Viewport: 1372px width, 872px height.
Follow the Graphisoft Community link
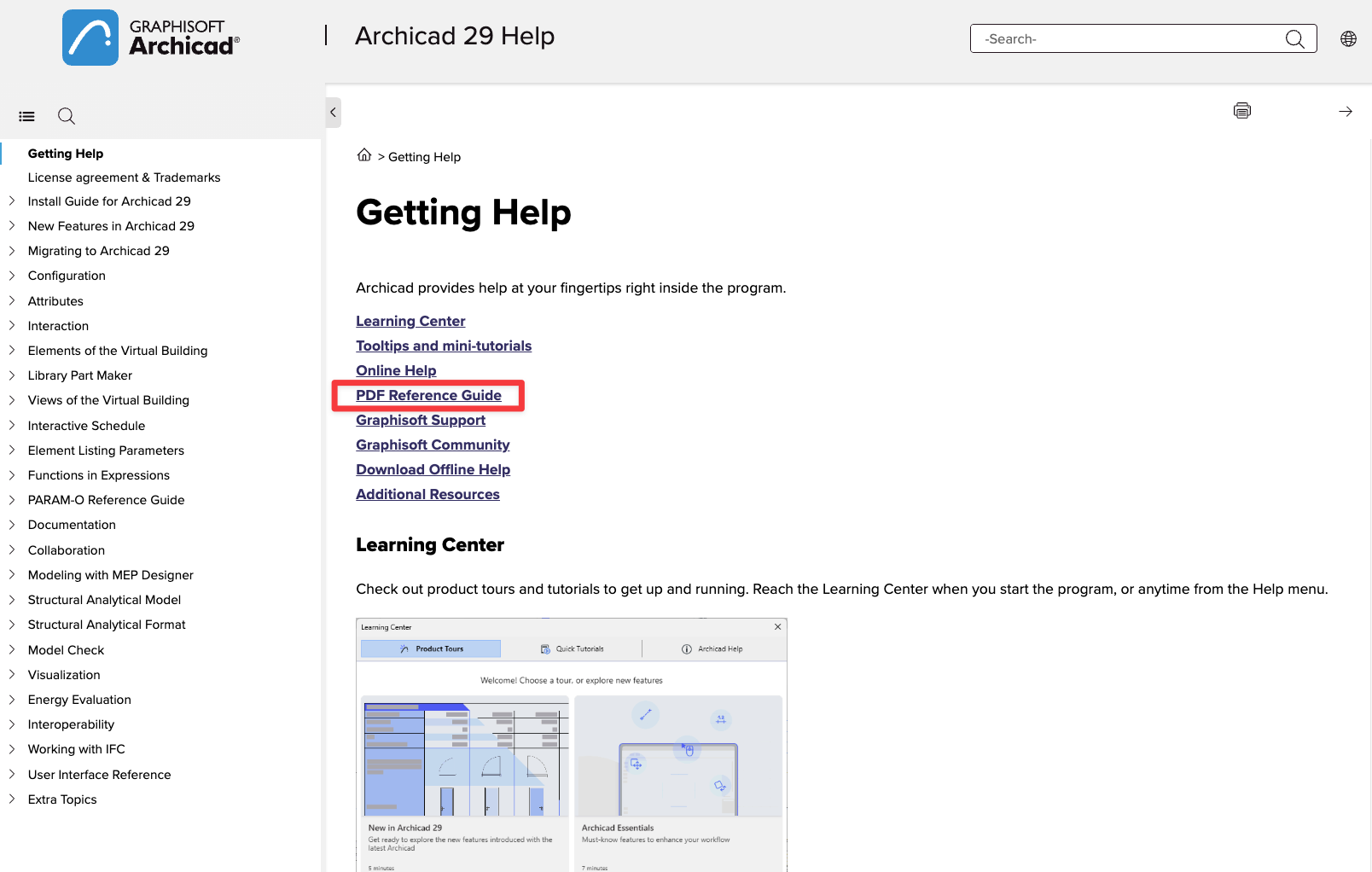click(x=433, y=445)
